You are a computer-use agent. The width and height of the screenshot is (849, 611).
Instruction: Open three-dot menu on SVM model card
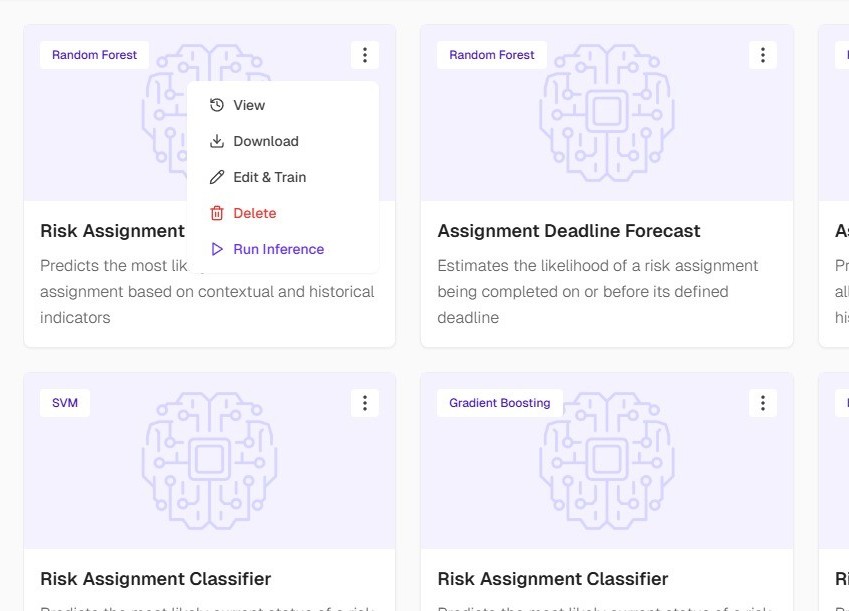click(x=365, y=403)
